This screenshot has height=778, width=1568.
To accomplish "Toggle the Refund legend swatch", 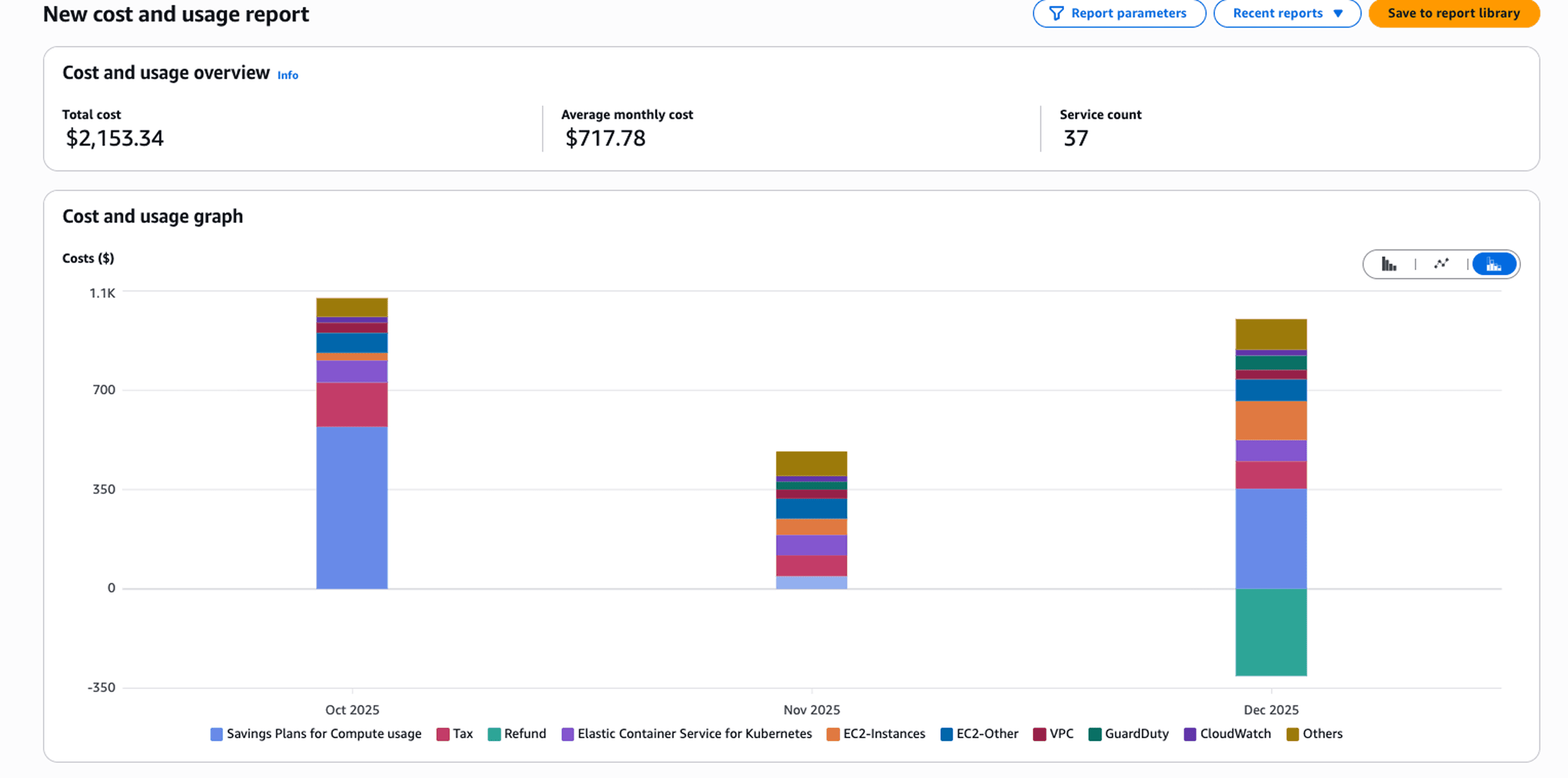I will pyautogui.click(x=494, y=734).
